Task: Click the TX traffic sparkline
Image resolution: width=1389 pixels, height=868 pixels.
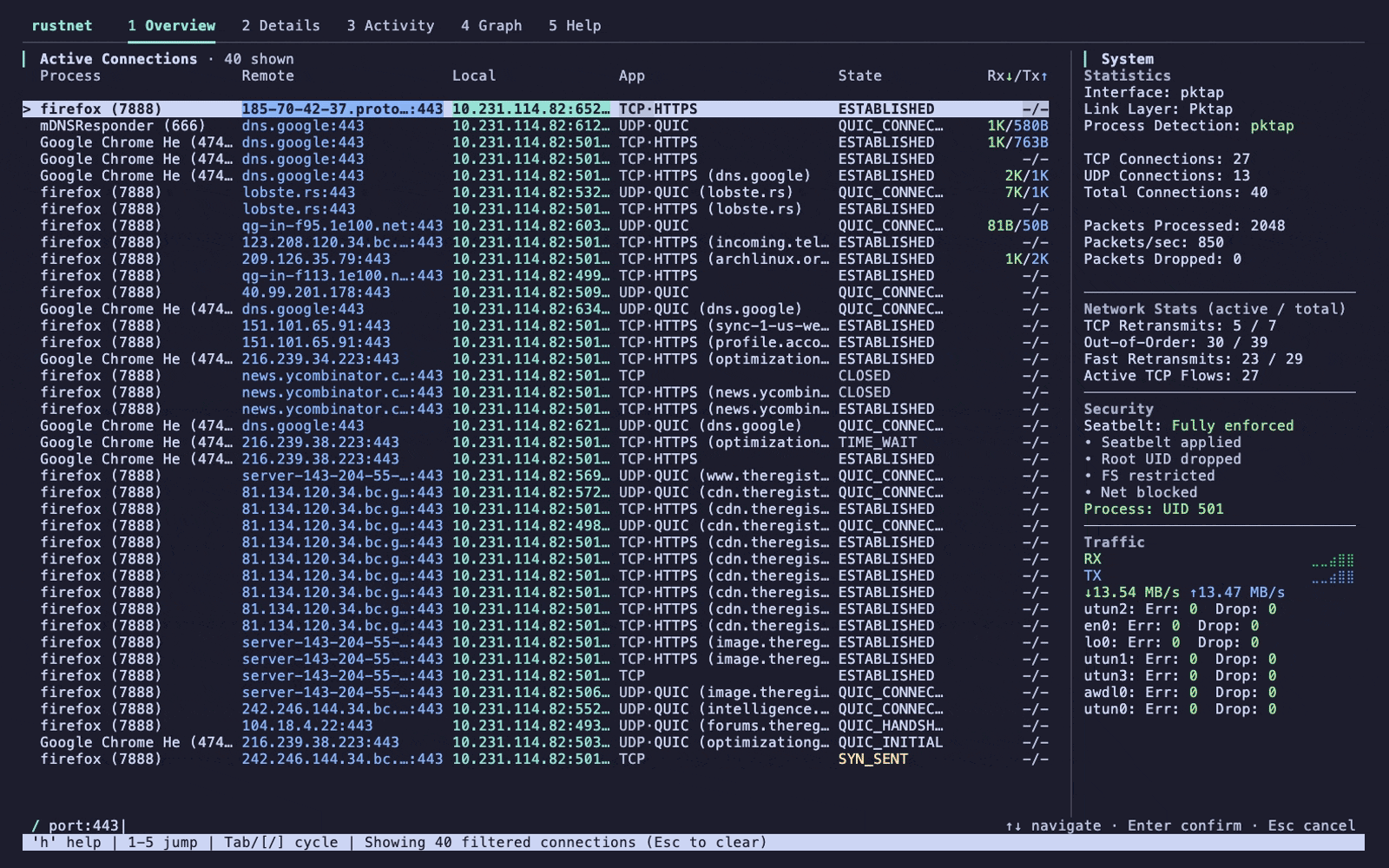Action: tap(1333, 576)
